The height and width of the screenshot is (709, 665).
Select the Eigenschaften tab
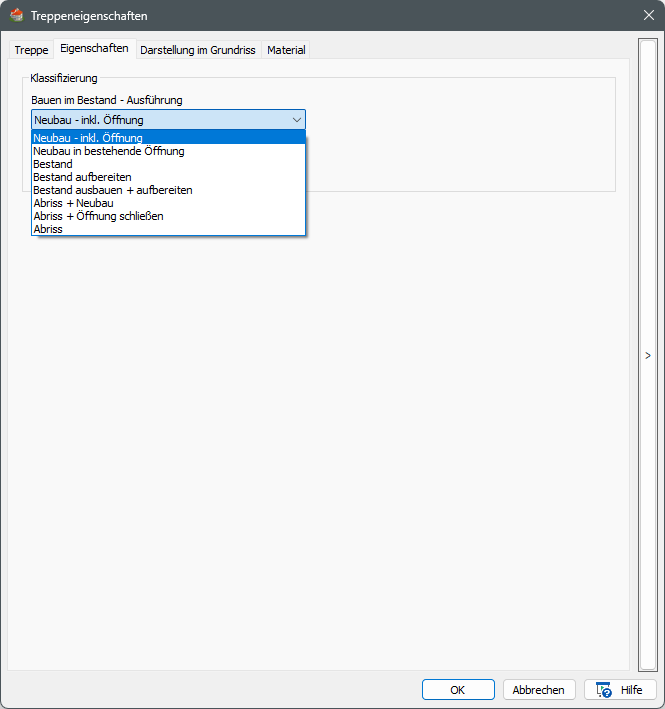coord(94,49)
